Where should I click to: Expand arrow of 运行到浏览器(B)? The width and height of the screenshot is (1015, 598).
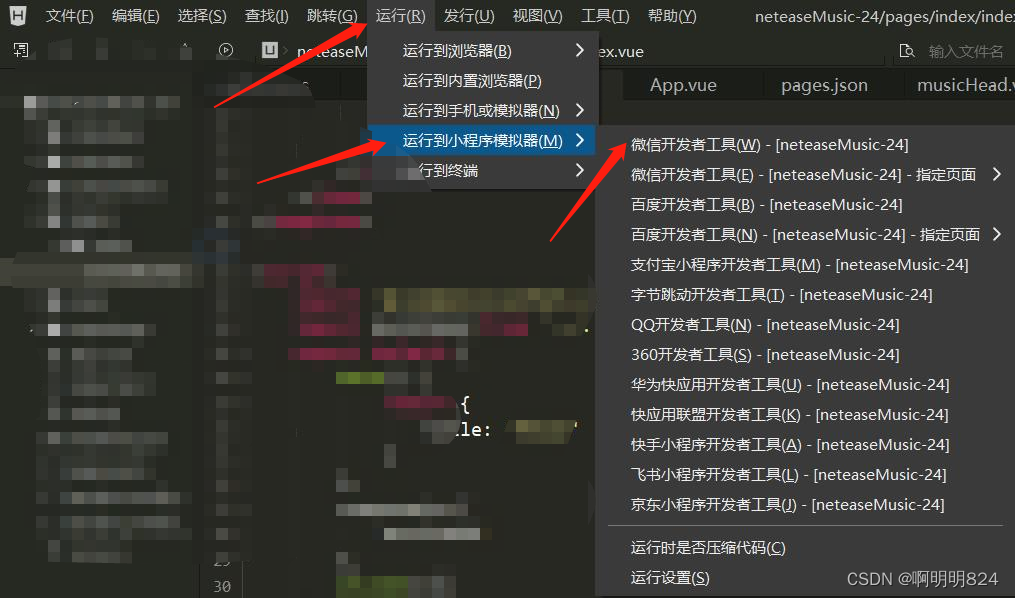pyautogui.click(x=579, y=50)
